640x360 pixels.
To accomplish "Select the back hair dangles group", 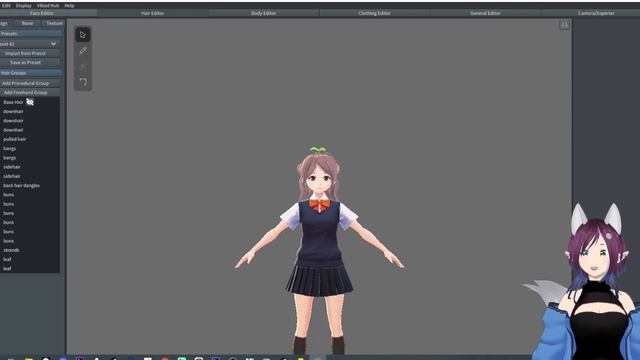I will (29, 185).
